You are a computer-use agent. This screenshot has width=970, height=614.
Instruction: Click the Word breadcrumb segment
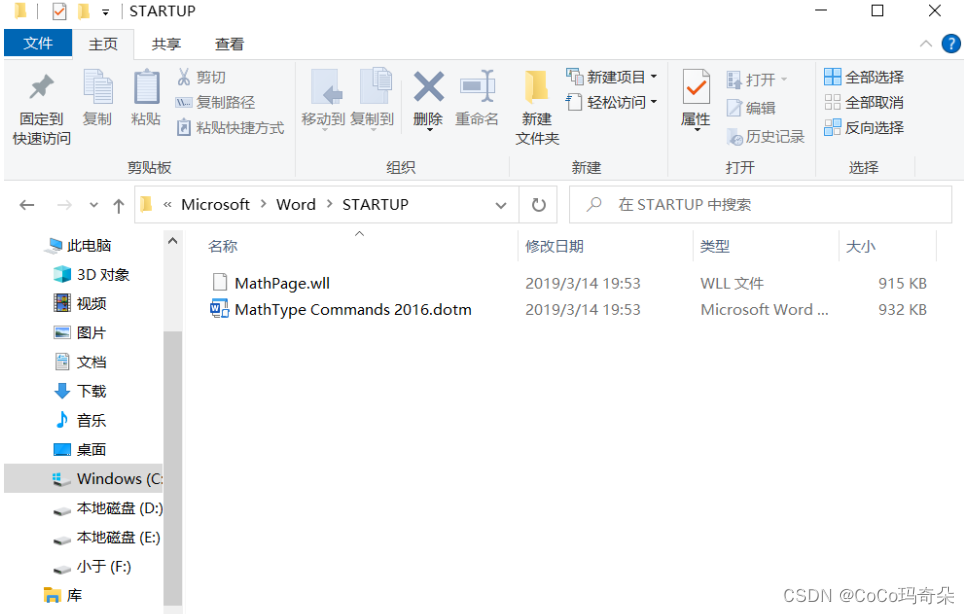(x=296, y=205)
